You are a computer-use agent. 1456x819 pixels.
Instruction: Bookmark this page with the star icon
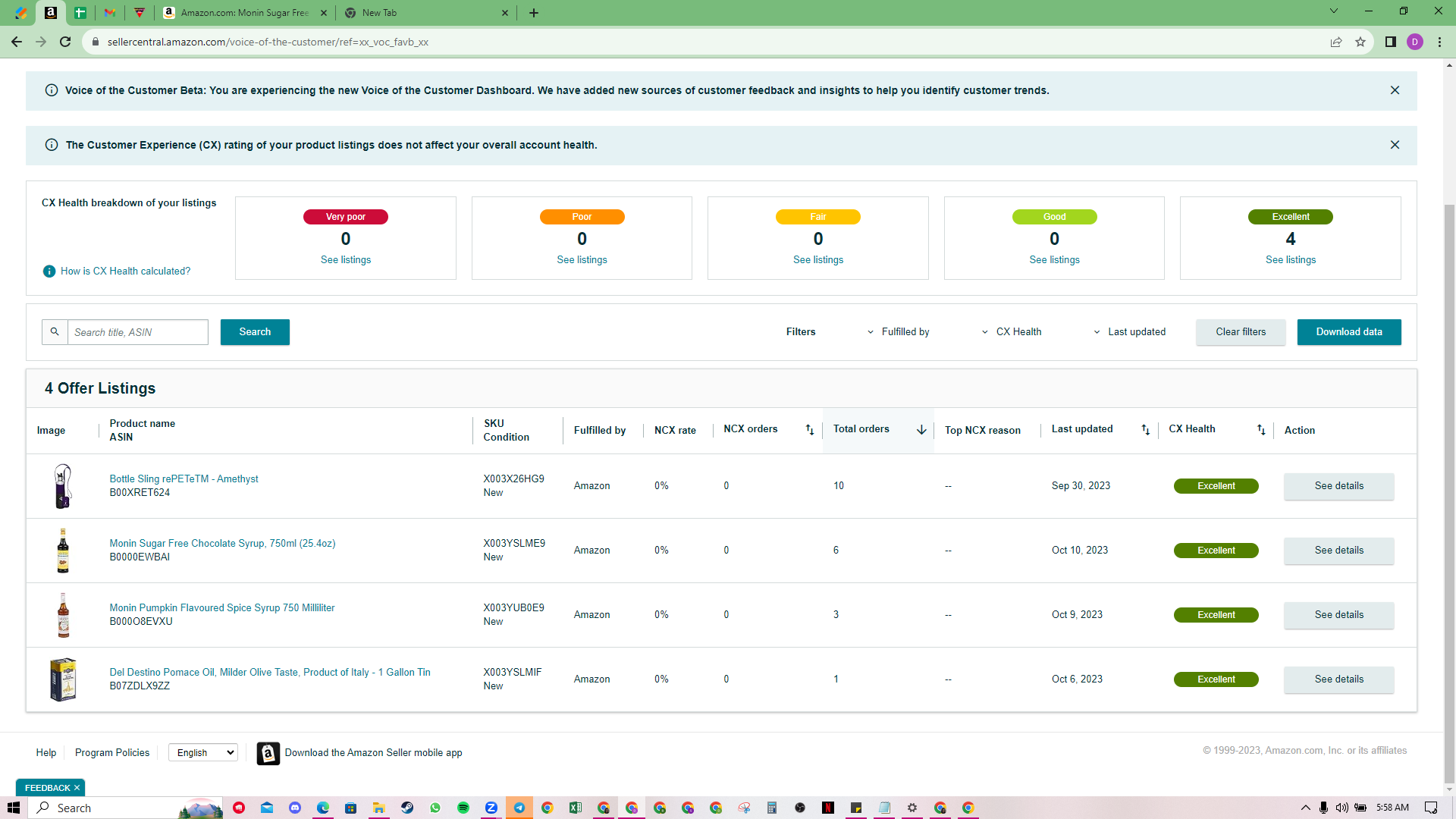click(1360, 42)
